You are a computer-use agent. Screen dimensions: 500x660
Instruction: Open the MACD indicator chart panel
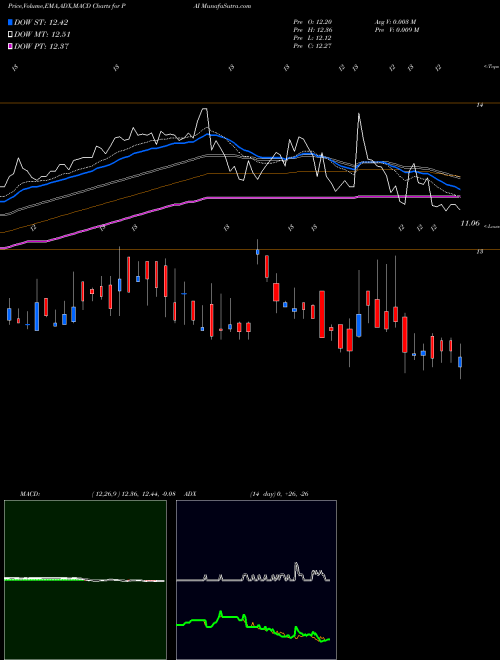click(85, 580)
